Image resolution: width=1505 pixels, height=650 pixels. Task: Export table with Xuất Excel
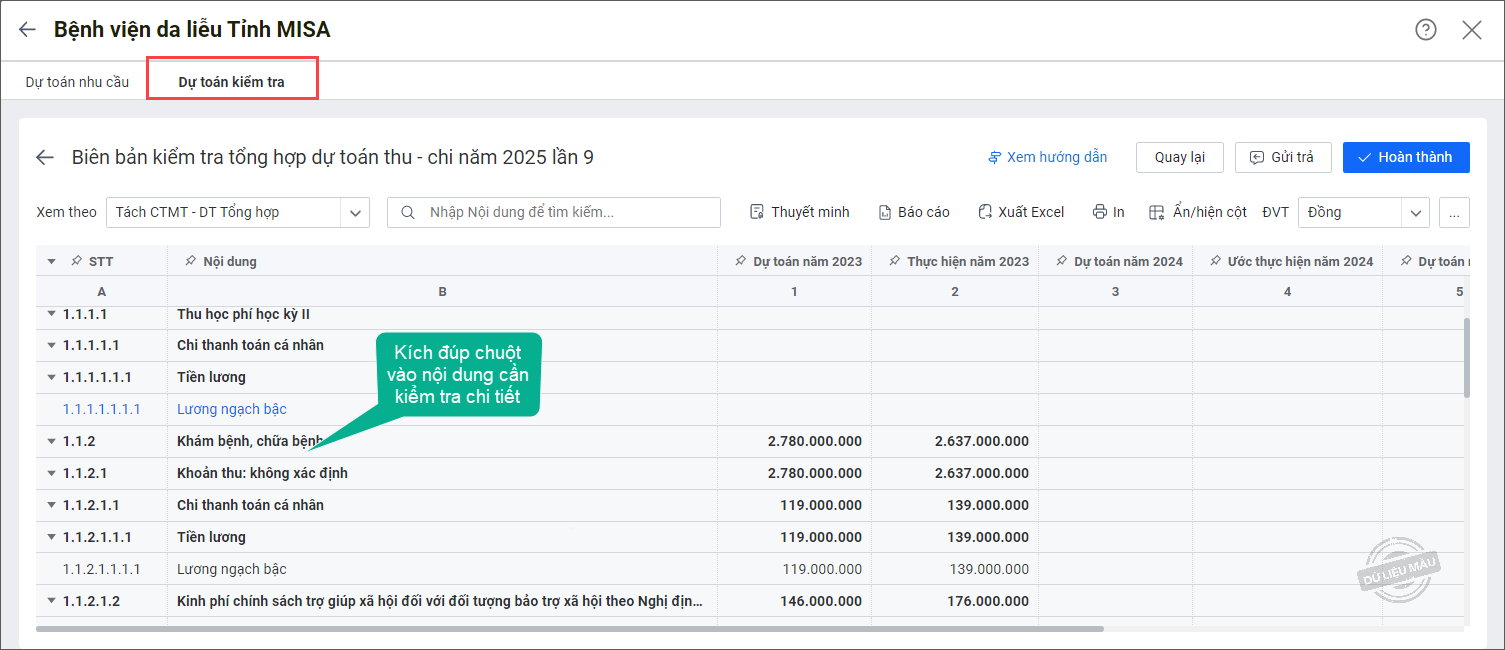1021,212
